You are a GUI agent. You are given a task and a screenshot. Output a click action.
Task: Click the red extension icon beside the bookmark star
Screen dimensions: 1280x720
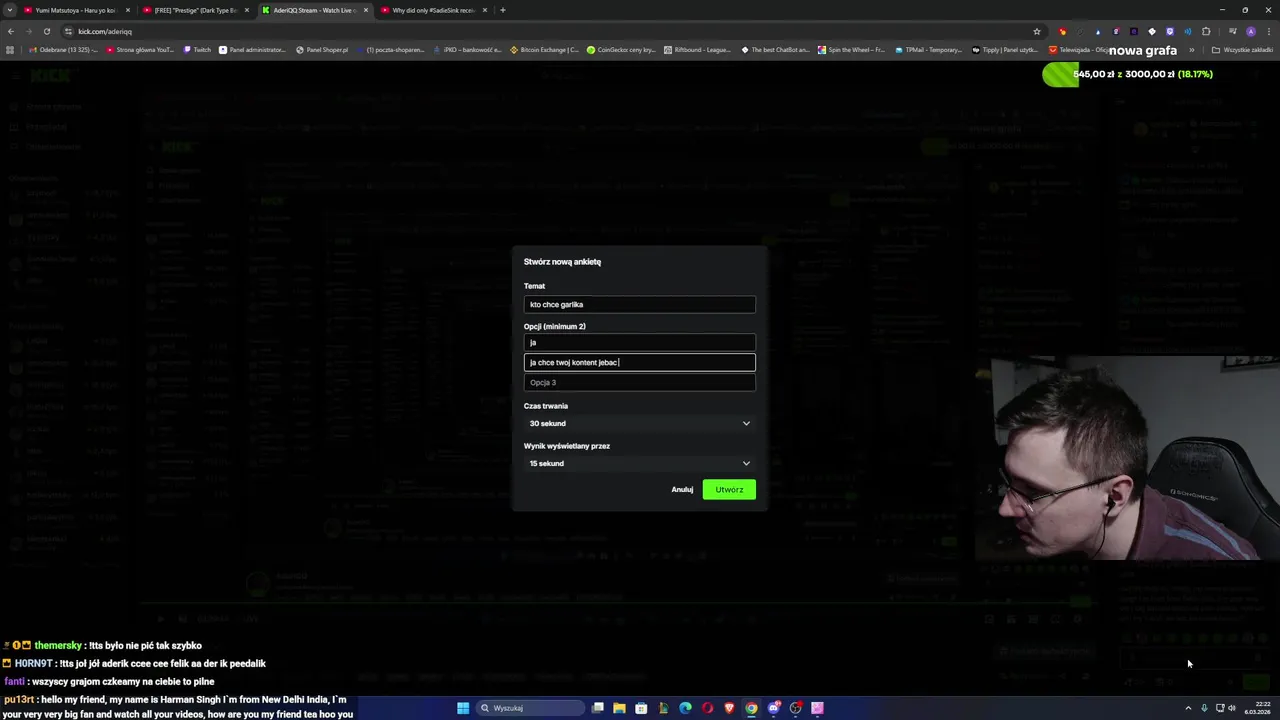pyautogui.click(x=1062, y=31)
